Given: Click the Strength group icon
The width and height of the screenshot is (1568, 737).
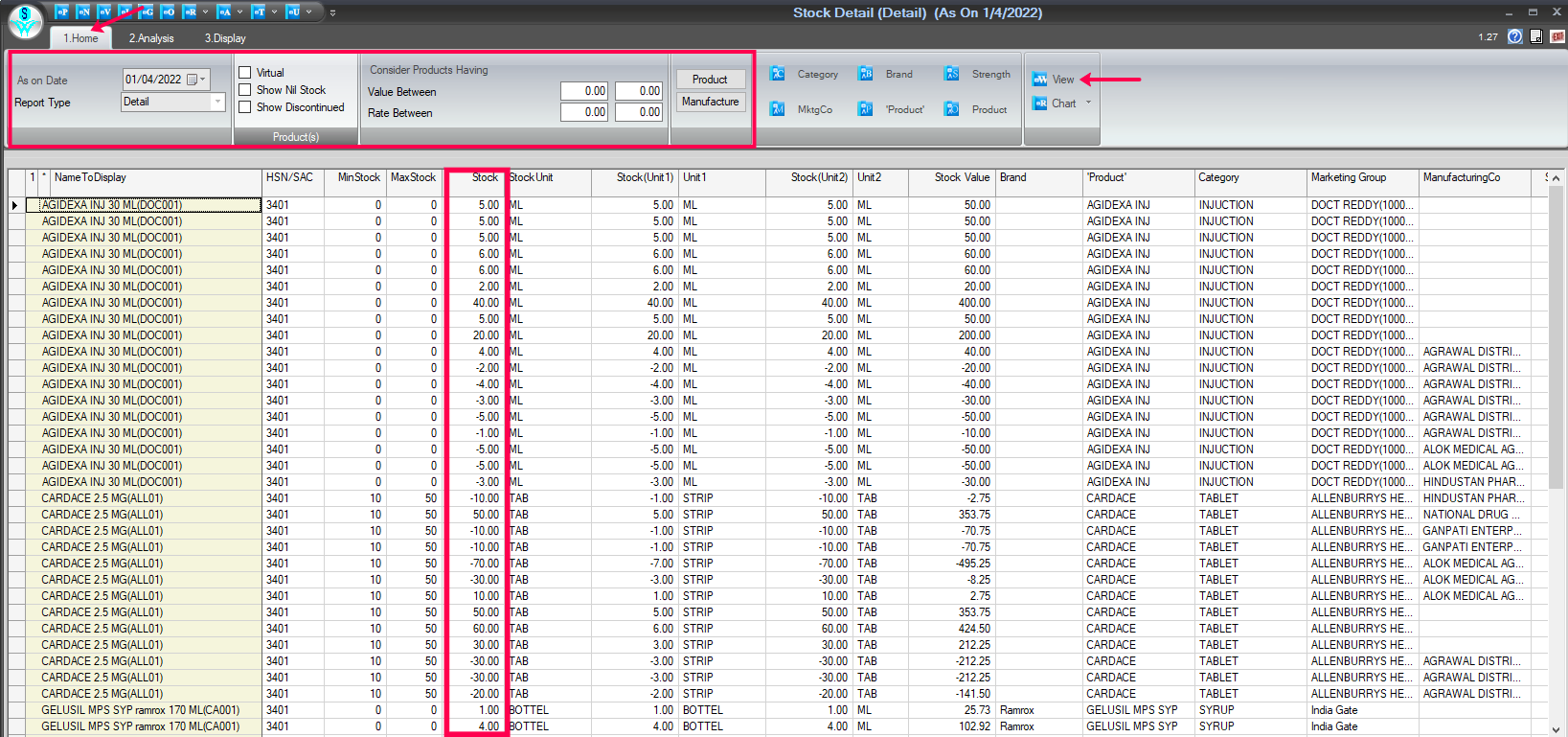Looking at the screenshot, I should (951, 74).
